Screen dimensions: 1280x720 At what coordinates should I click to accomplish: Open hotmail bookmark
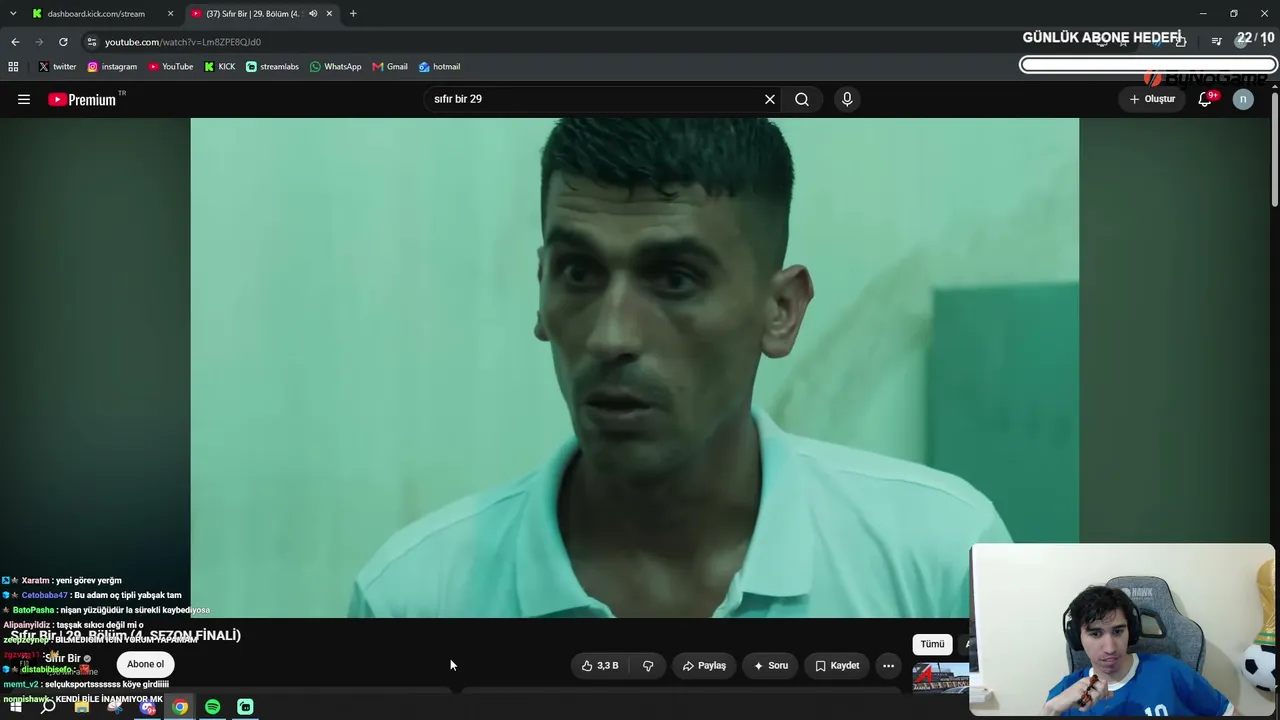click(440, 67)
